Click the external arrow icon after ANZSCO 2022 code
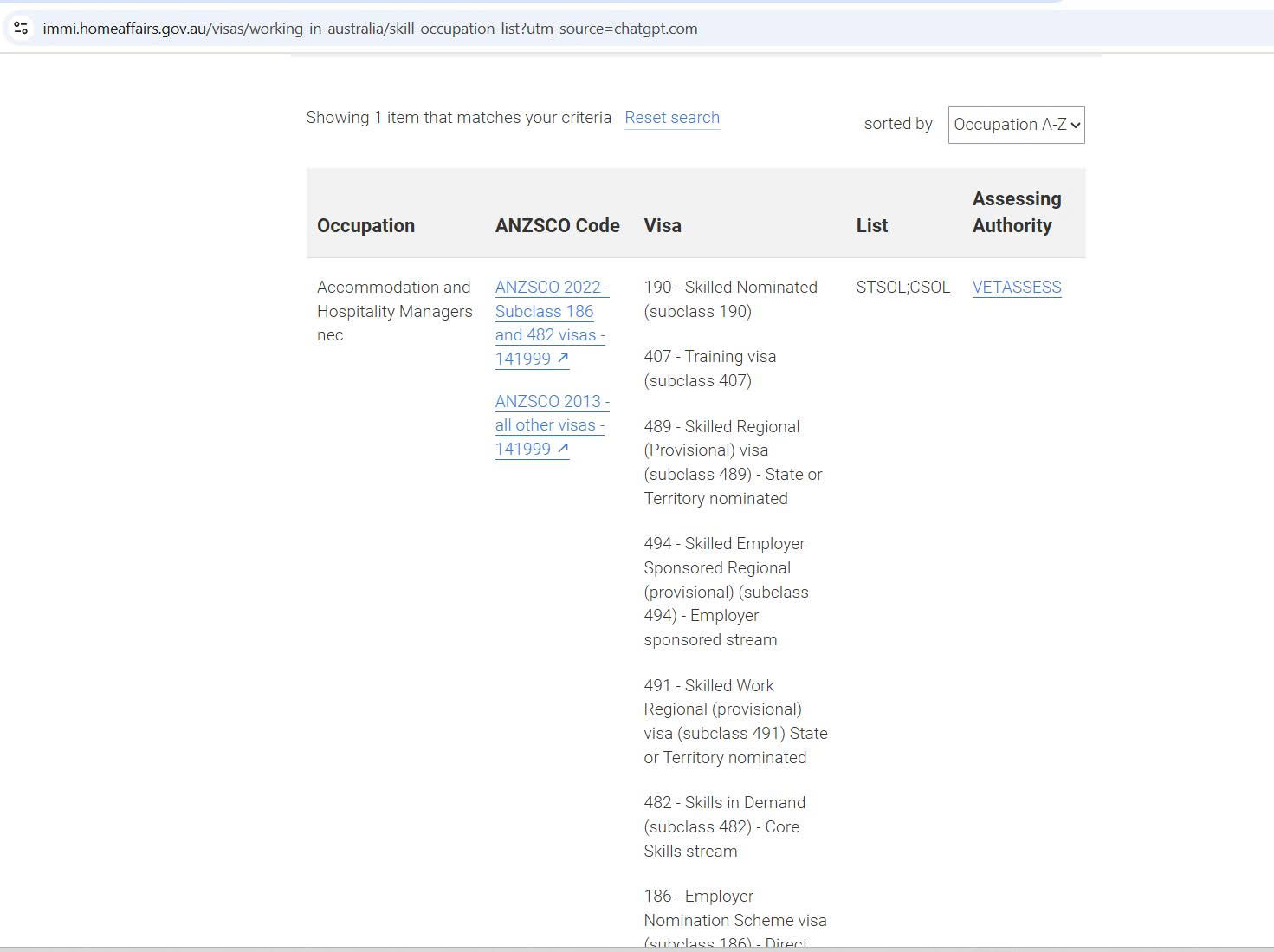The image size is (1274, 952). [563, 358]
